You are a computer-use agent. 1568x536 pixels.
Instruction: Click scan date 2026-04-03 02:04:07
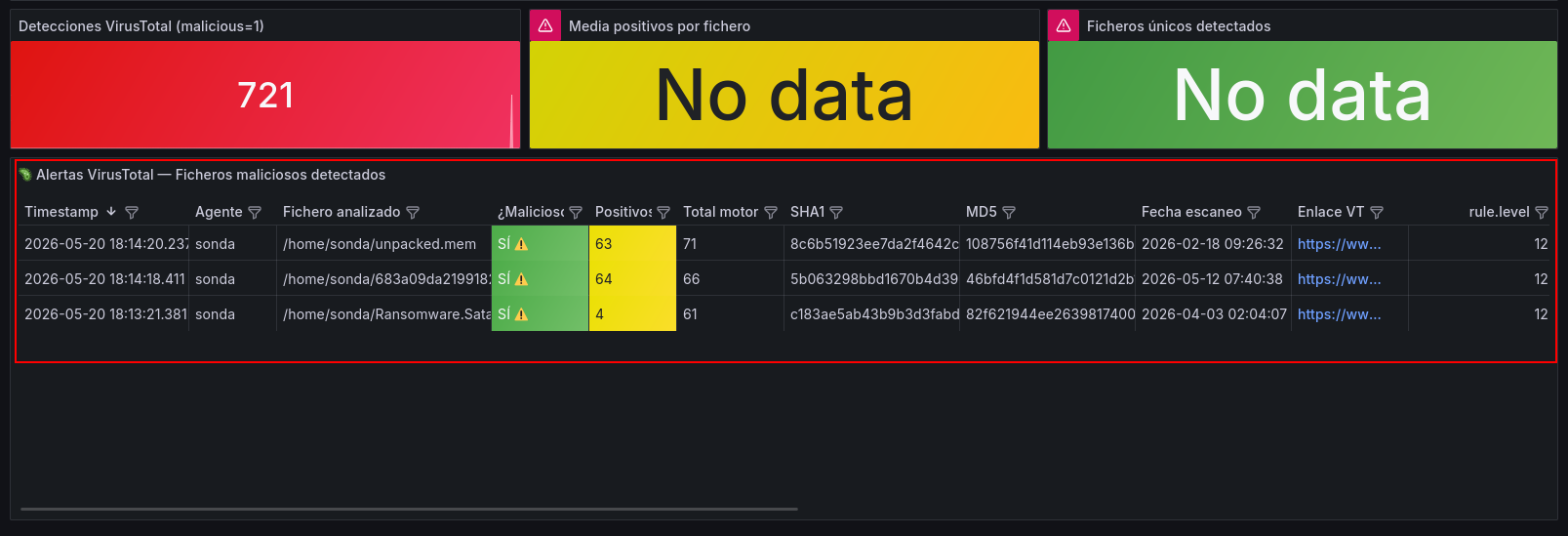[x=1214, y=314]
